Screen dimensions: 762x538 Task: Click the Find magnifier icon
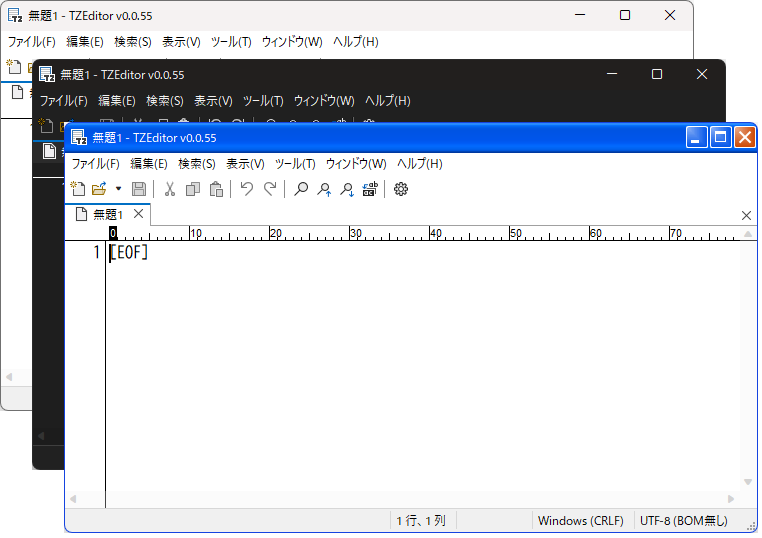(301, 189)
